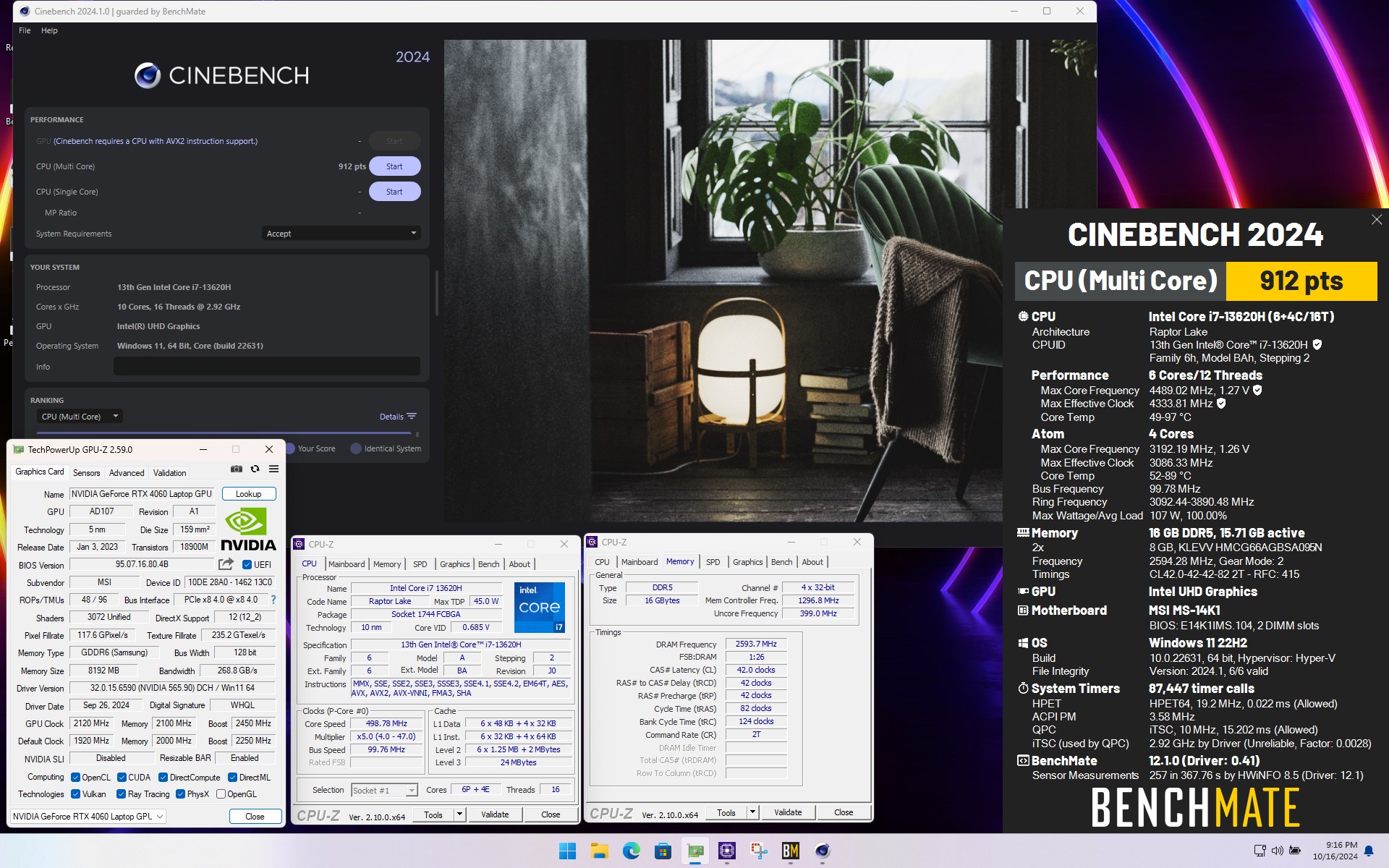The width and height of the screenshot is (1389, 868).
Task: Click the Cinebench title bar logo
Action: 25,11
